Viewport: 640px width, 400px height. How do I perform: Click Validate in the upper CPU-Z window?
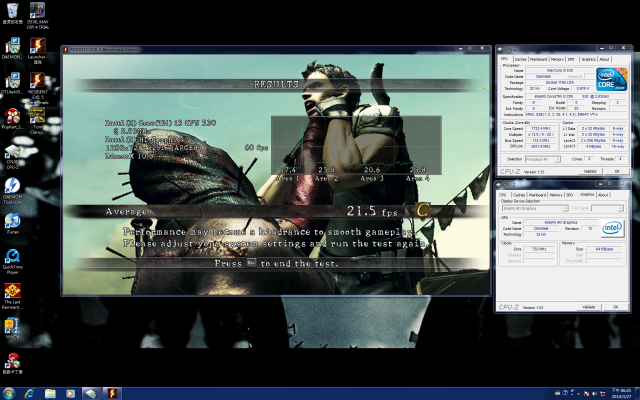coord(590,171)
